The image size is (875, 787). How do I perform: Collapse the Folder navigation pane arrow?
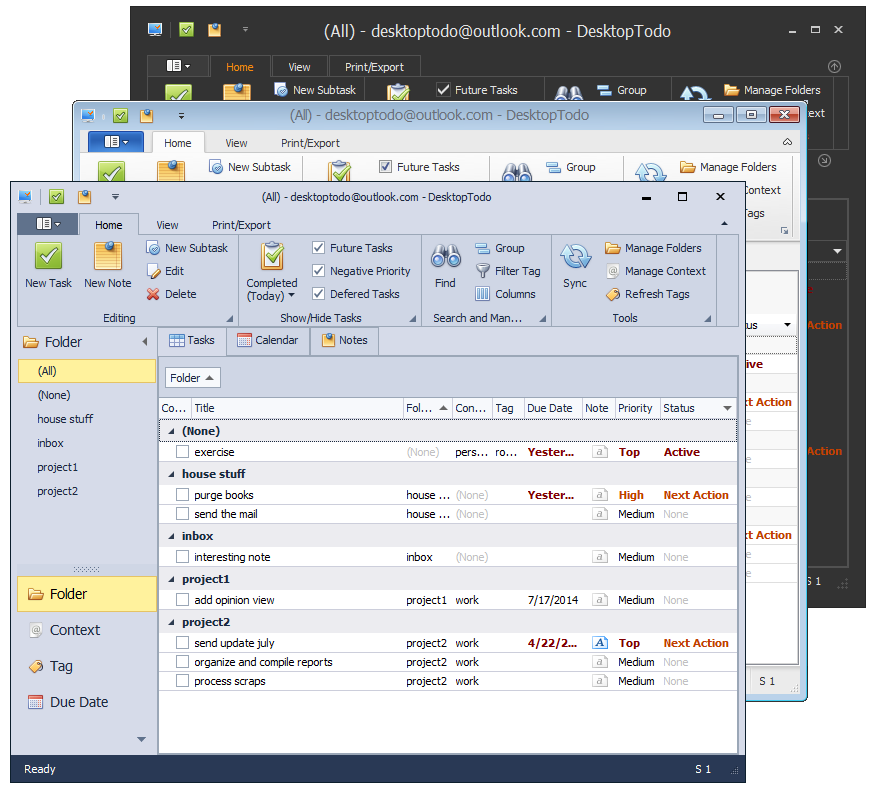(x=145, y=342)
